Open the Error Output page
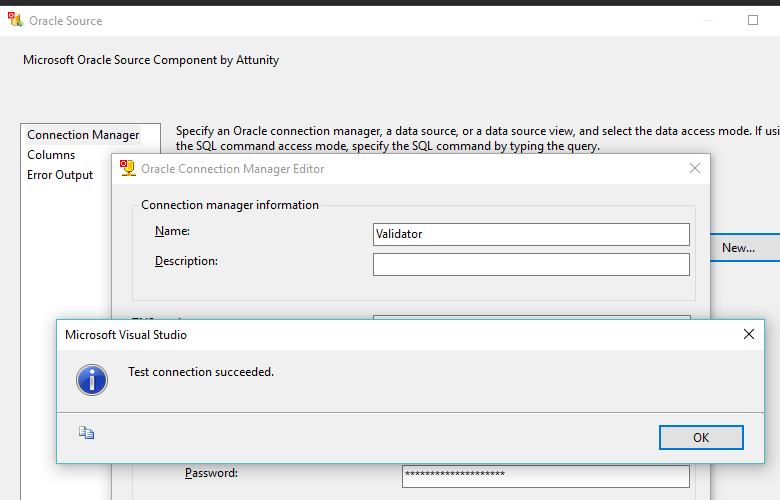 tap(60, 175)
